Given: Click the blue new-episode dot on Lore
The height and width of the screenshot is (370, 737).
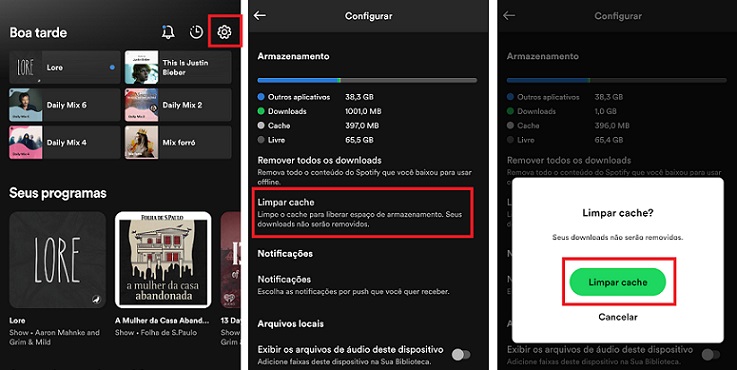Looking at the screenshot, I should [112, 67].
